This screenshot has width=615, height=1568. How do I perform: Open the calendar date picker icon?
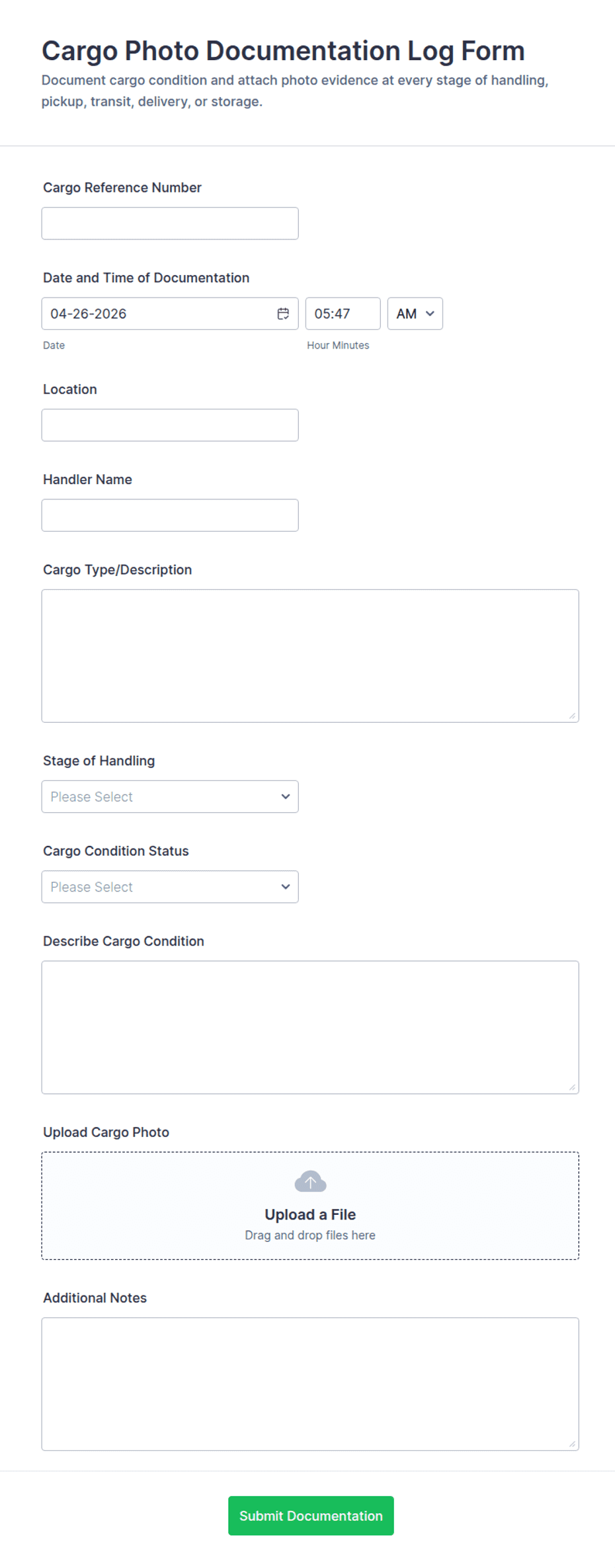click(283, 313)
